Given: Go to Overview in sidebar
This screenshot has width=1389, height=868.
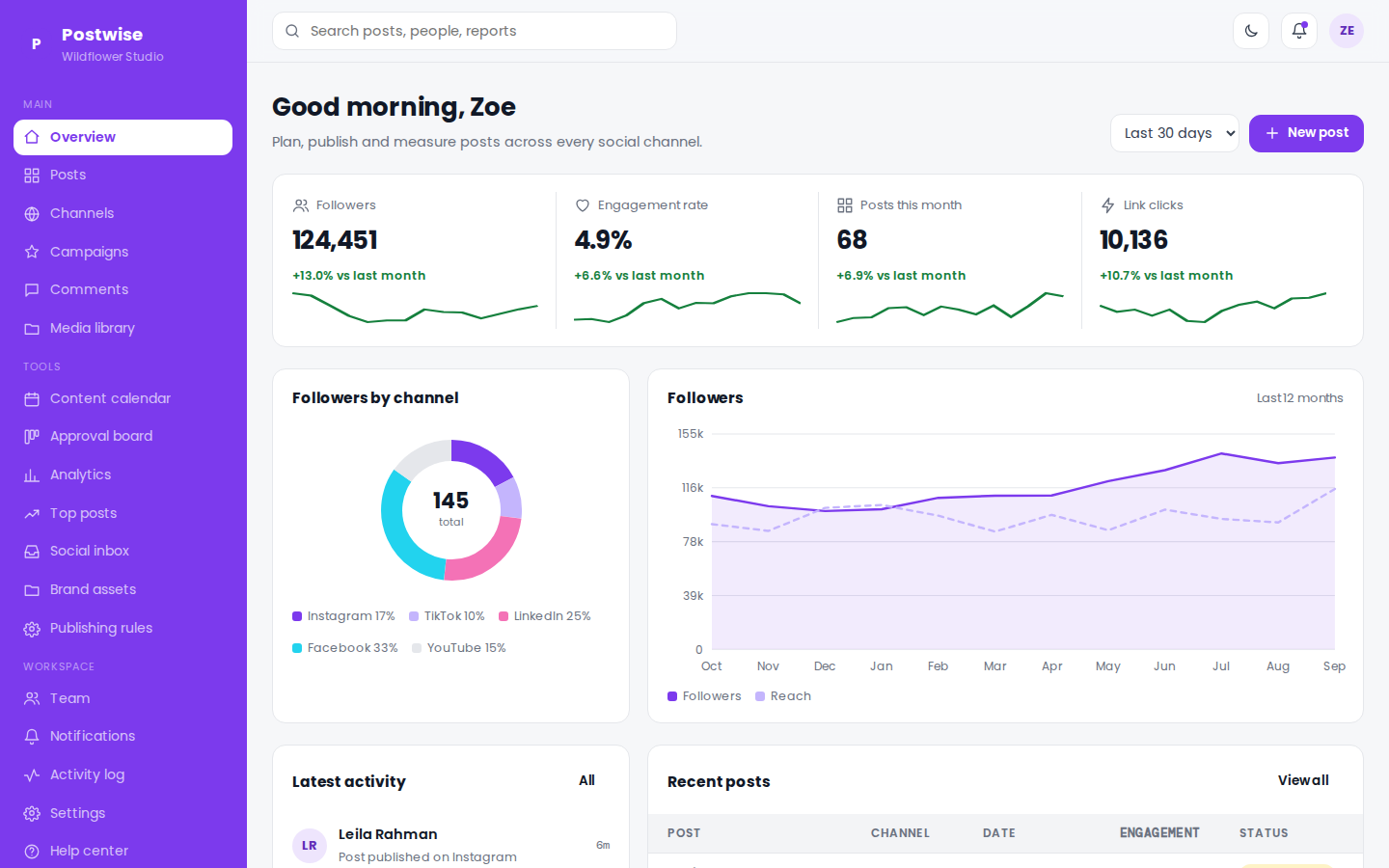Looking at the screenshot, I should pyautogui.click(x=123, y=137).
